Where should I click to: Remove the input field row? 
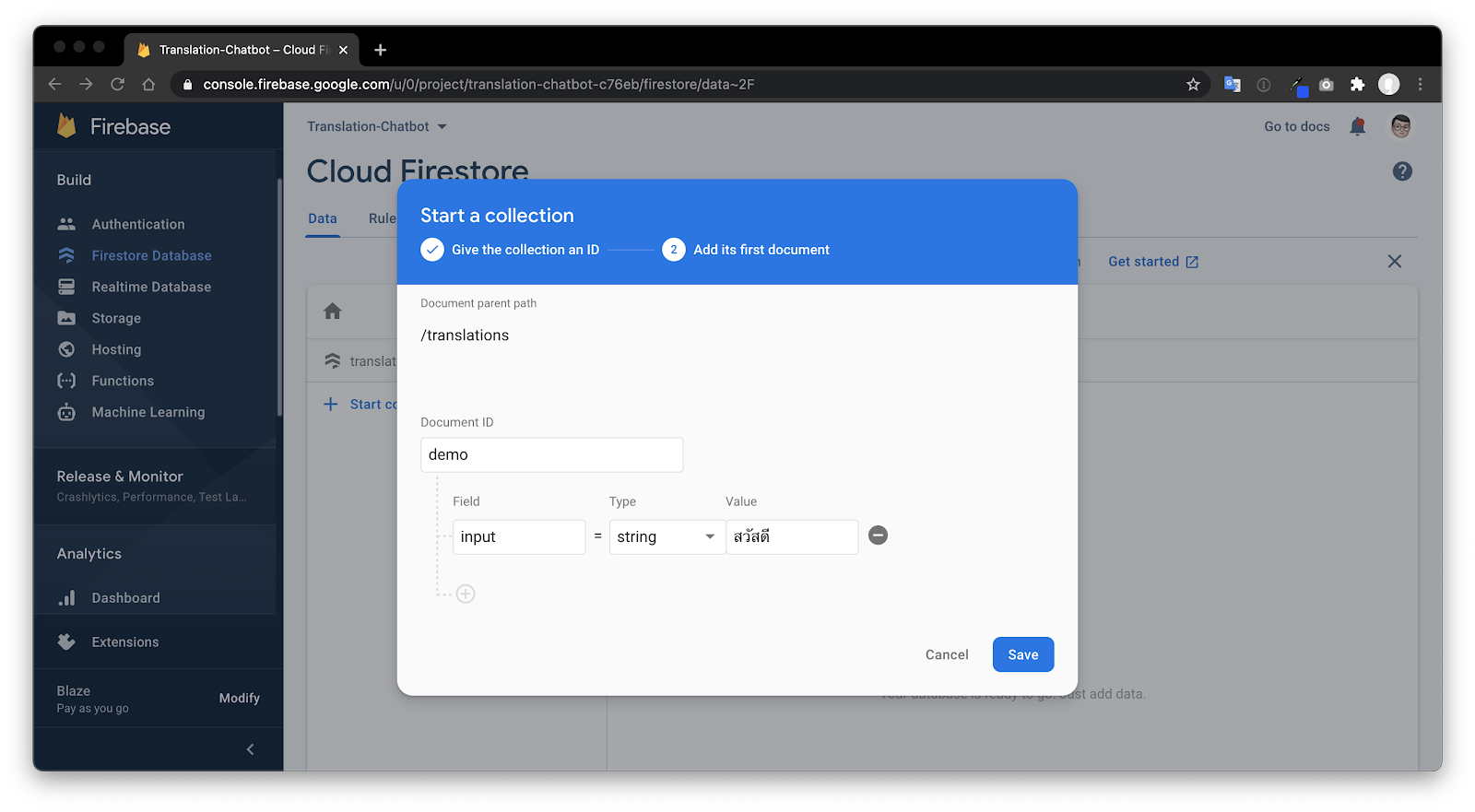tap(879, 535)
